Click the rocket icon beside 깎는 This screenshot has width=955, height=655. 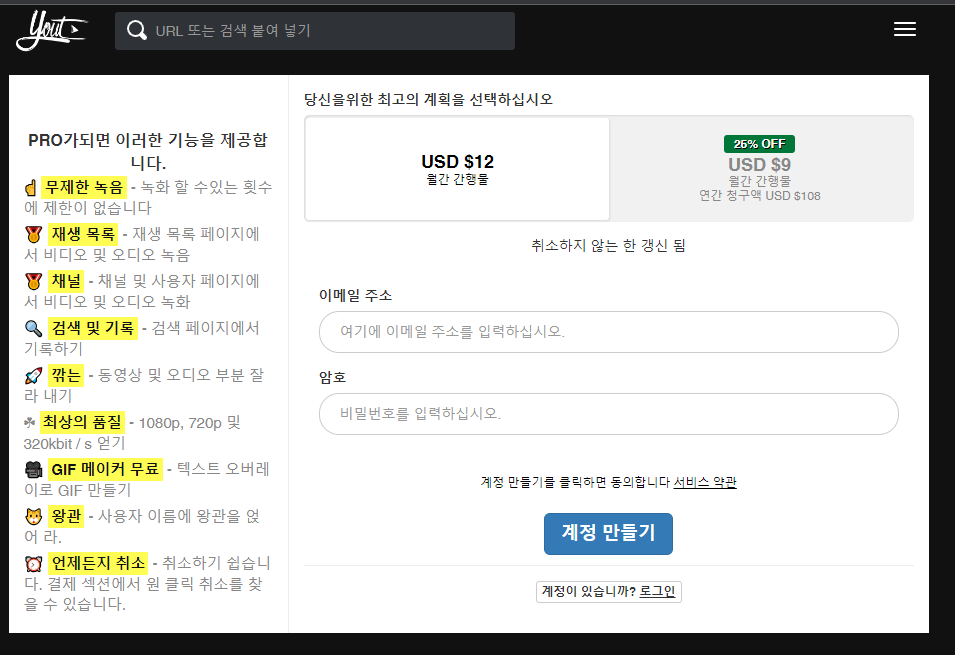click(33, 375)
